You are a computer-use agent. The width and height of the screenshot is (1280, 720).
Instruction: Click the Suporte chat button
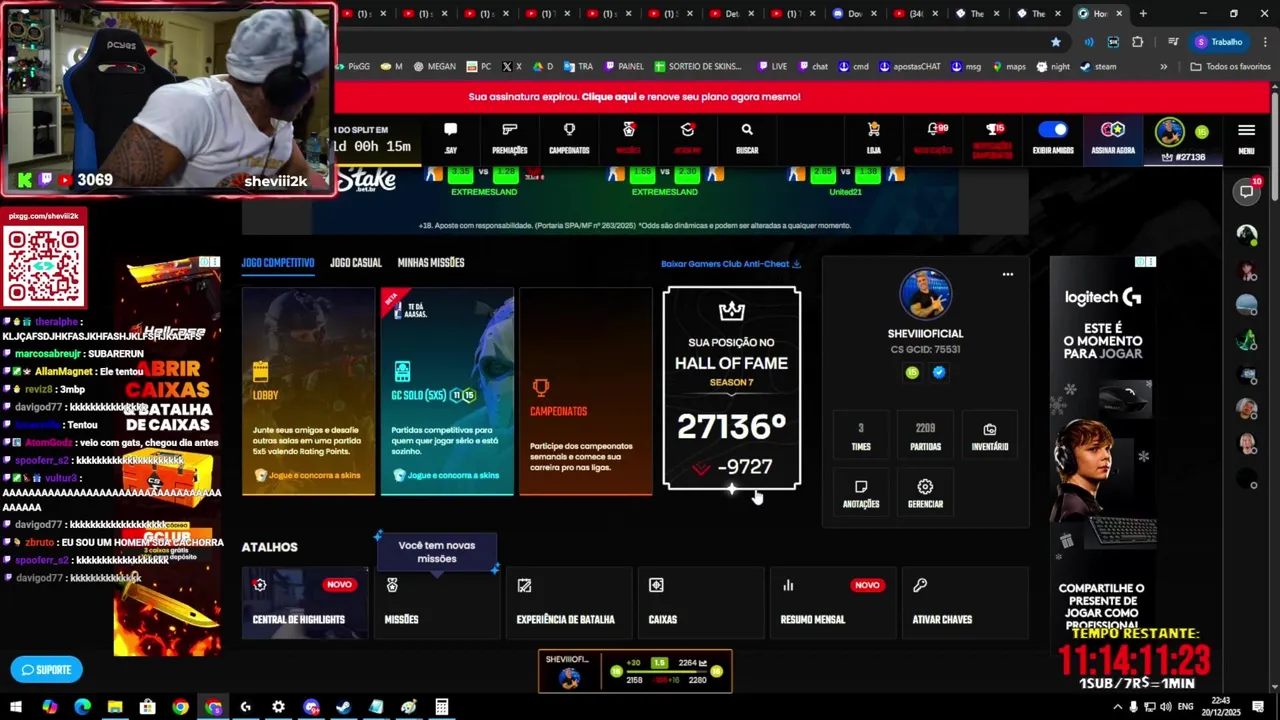[46, 669]
